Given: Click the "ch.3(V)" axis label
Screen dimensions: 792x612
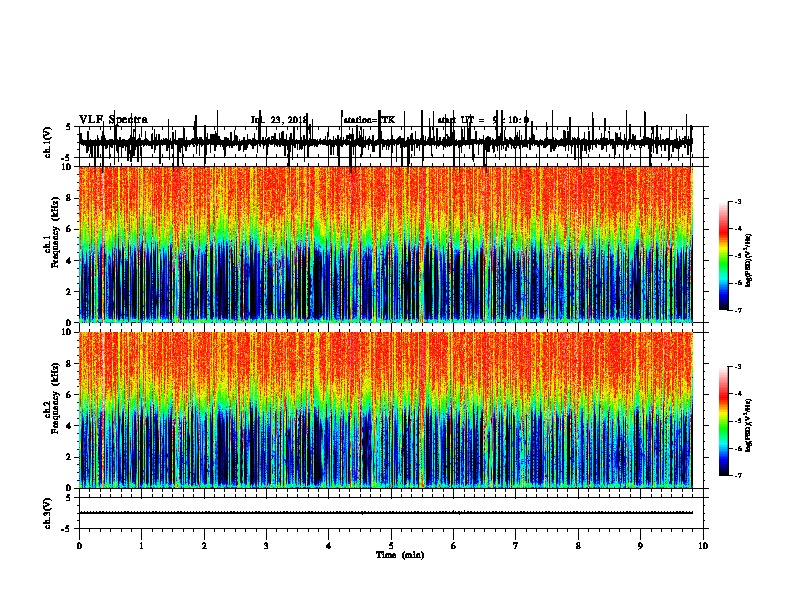Looking at the screenshot, I should (48, 513).
